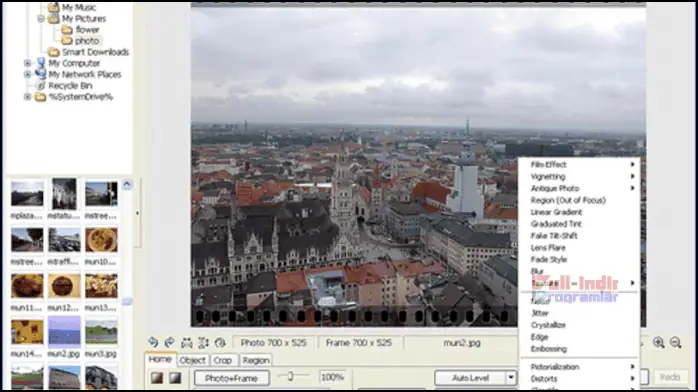The height and width of the screenshot is (392, 698).
Task: Click the thumbnail list scrollbar thumb
Action: (x=127, y=302)
